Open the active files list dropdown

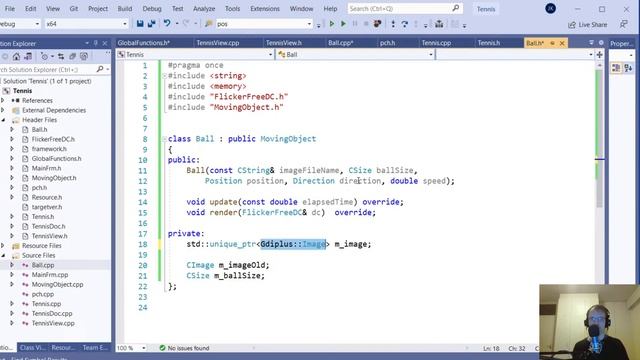591,43
